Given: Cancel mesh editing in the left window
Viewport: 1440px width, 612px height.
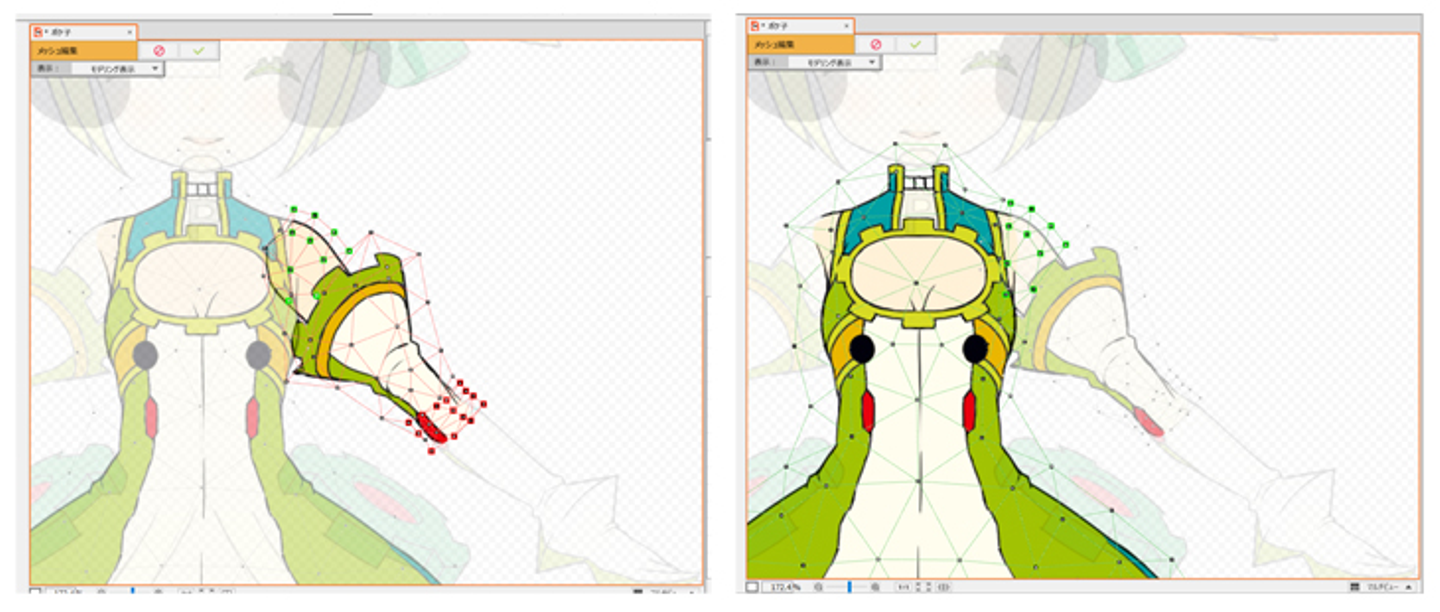Looking at the screenshot, I should coord(158,49).
